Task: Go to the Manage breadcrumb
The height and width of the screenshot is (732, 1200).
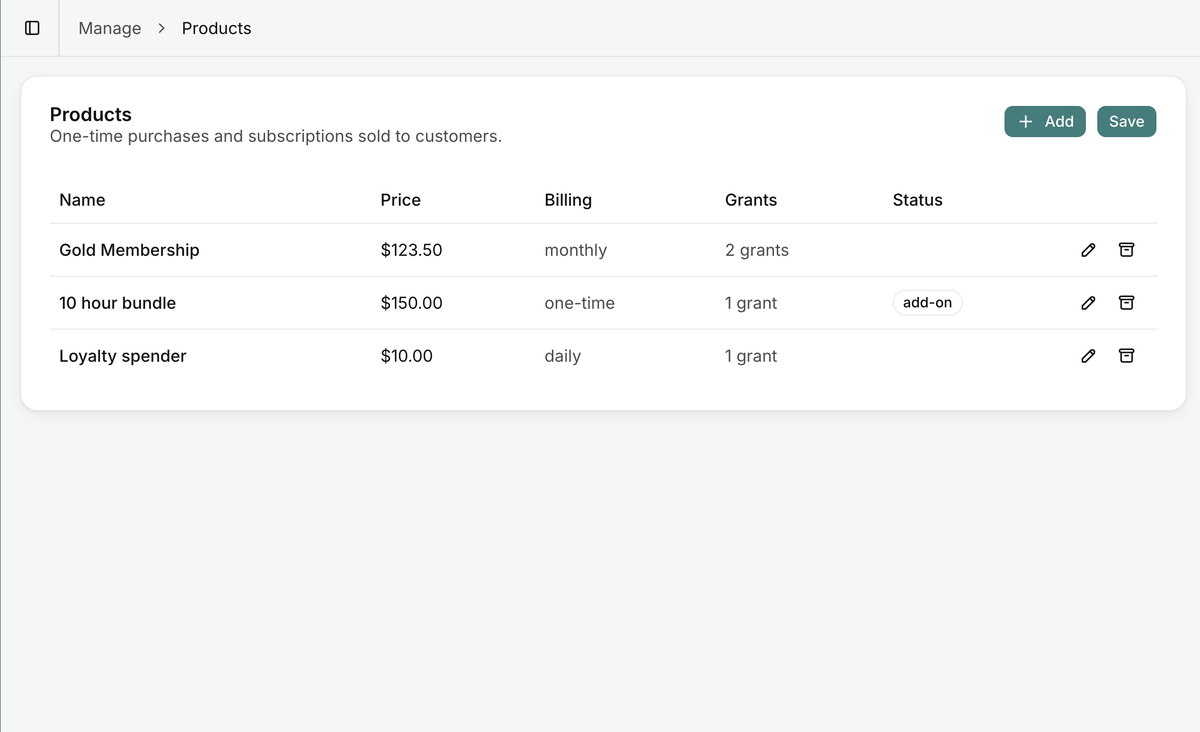Action: click(110, 28)
